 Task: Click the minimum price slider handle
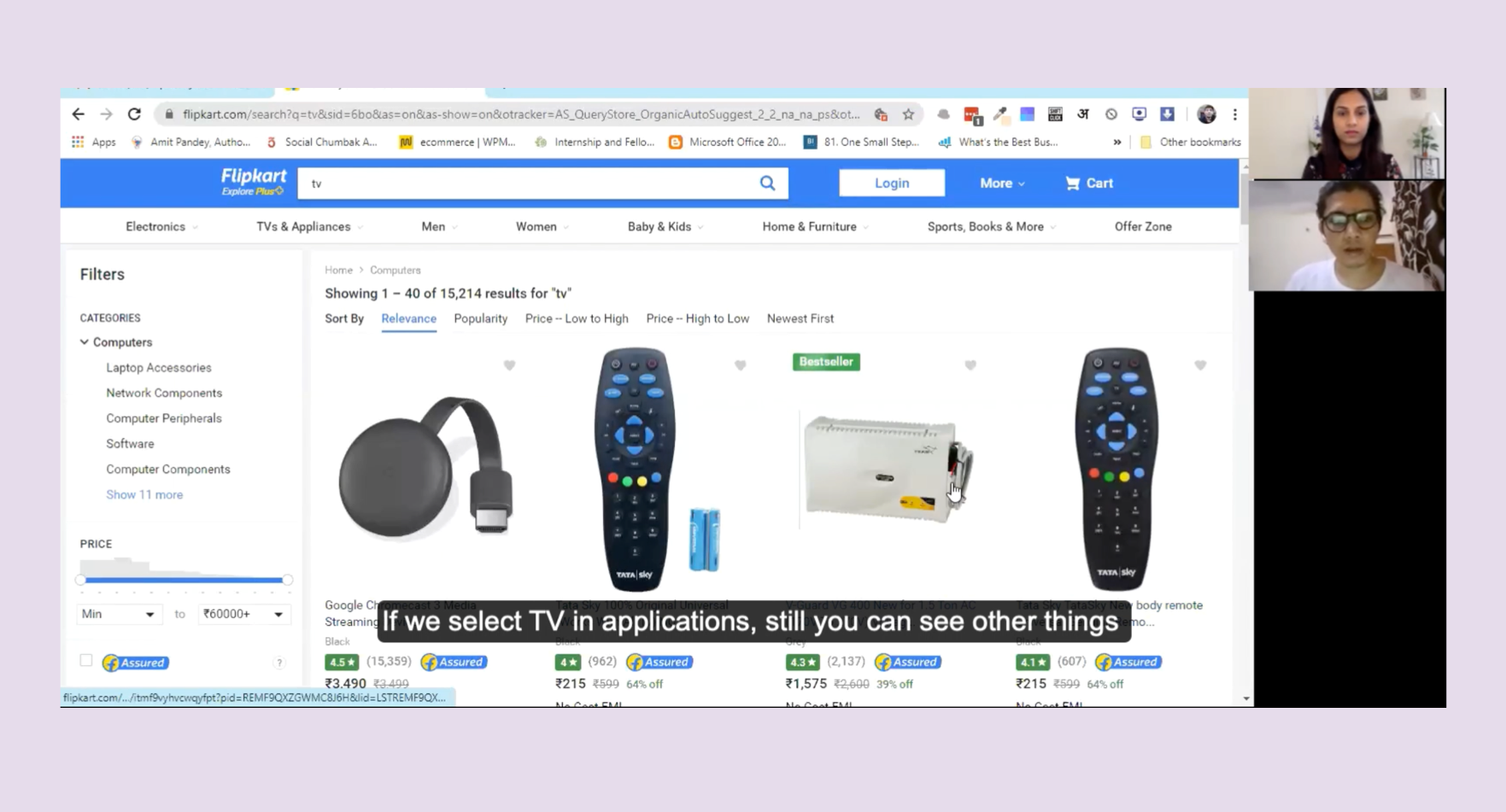click(80, 580)
